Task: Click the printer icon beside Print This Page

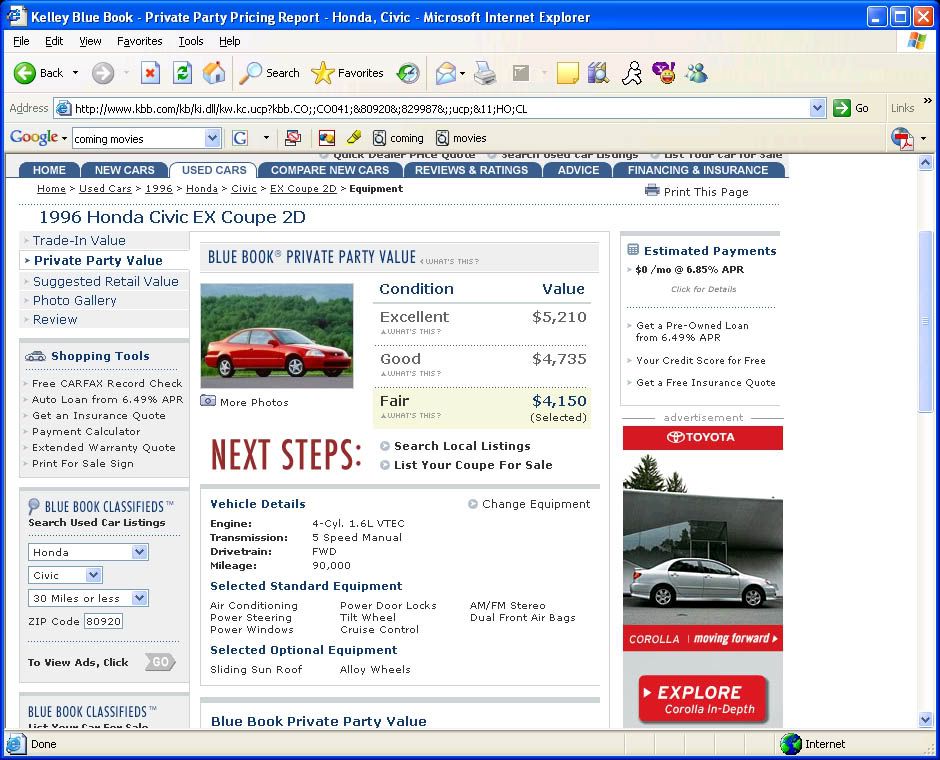Action: 652,191
